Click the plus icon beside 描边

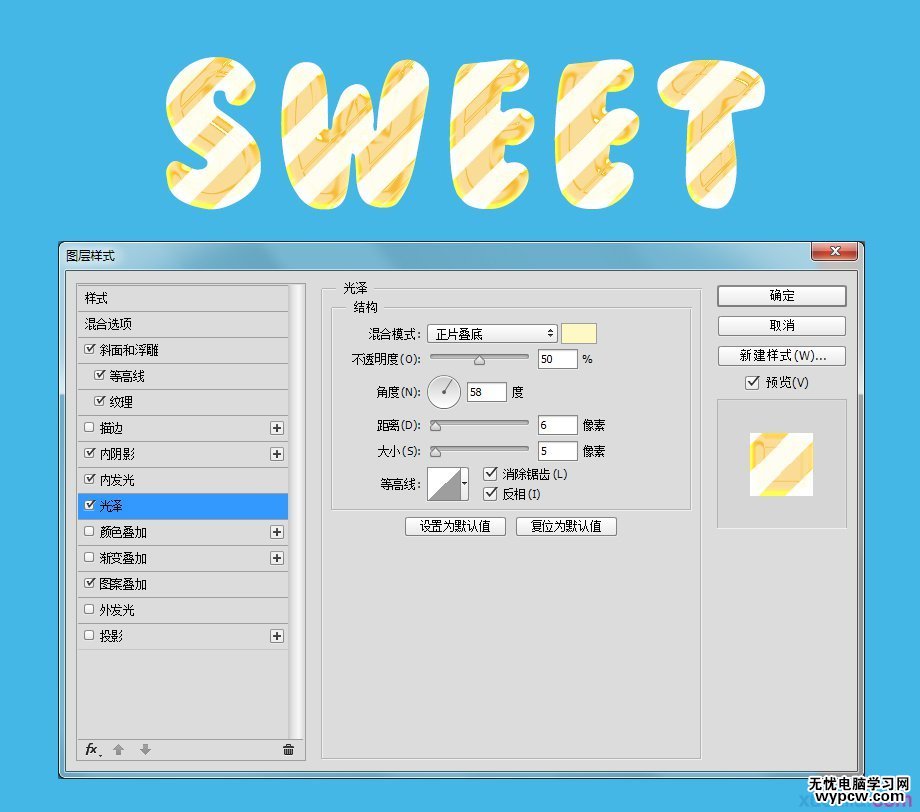(277, 427)
